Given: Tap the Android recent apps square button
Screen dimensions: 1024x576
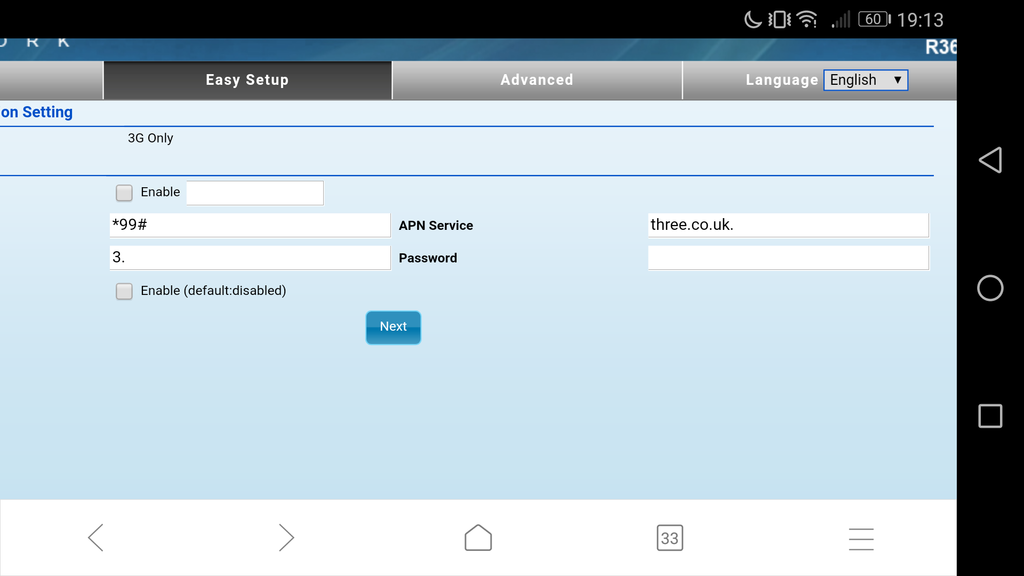Looking at the screenshot, I should pos(990,416).
